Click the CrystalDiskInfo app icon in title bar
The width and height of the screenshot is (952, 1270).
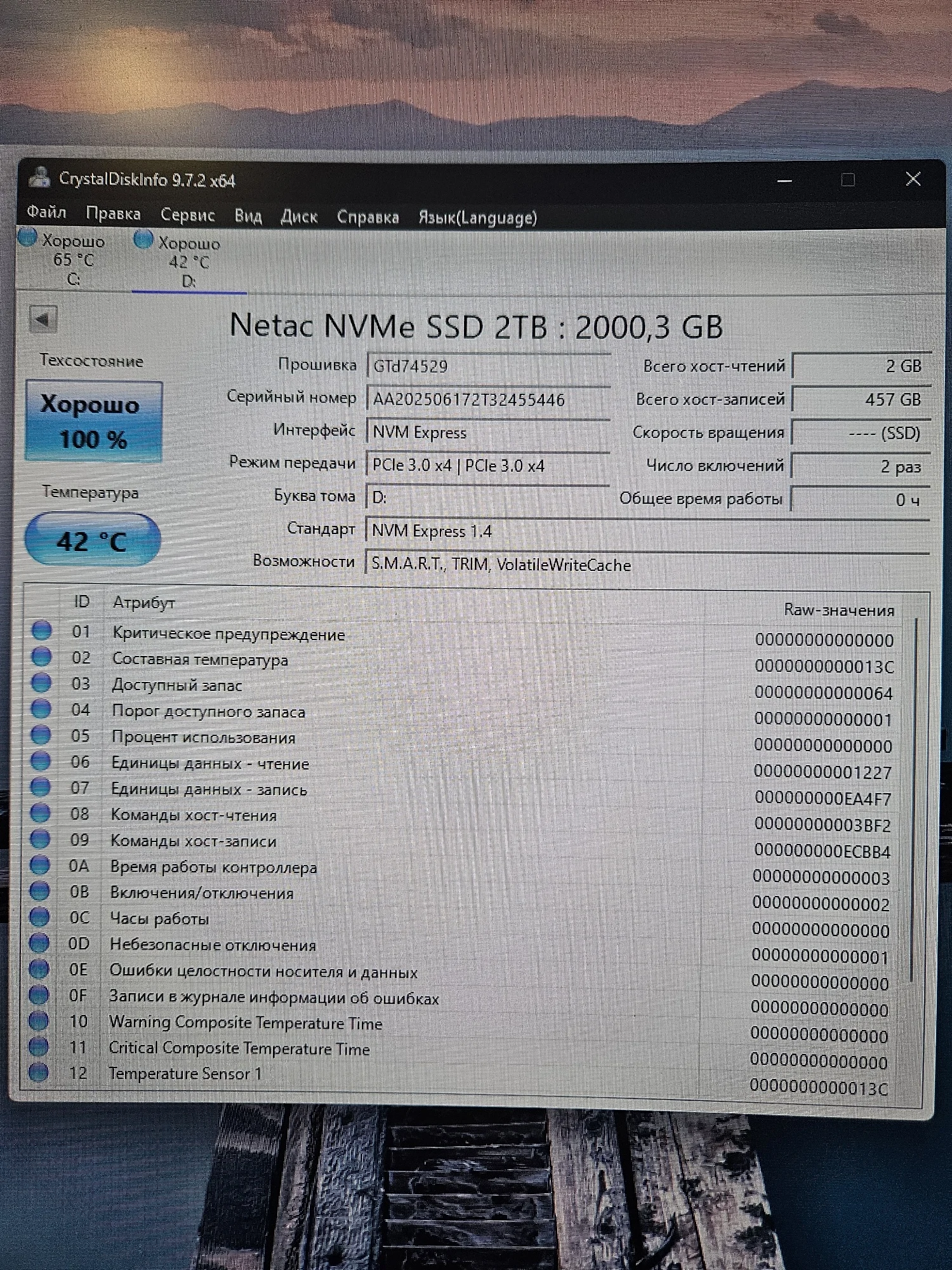[39, 177]
